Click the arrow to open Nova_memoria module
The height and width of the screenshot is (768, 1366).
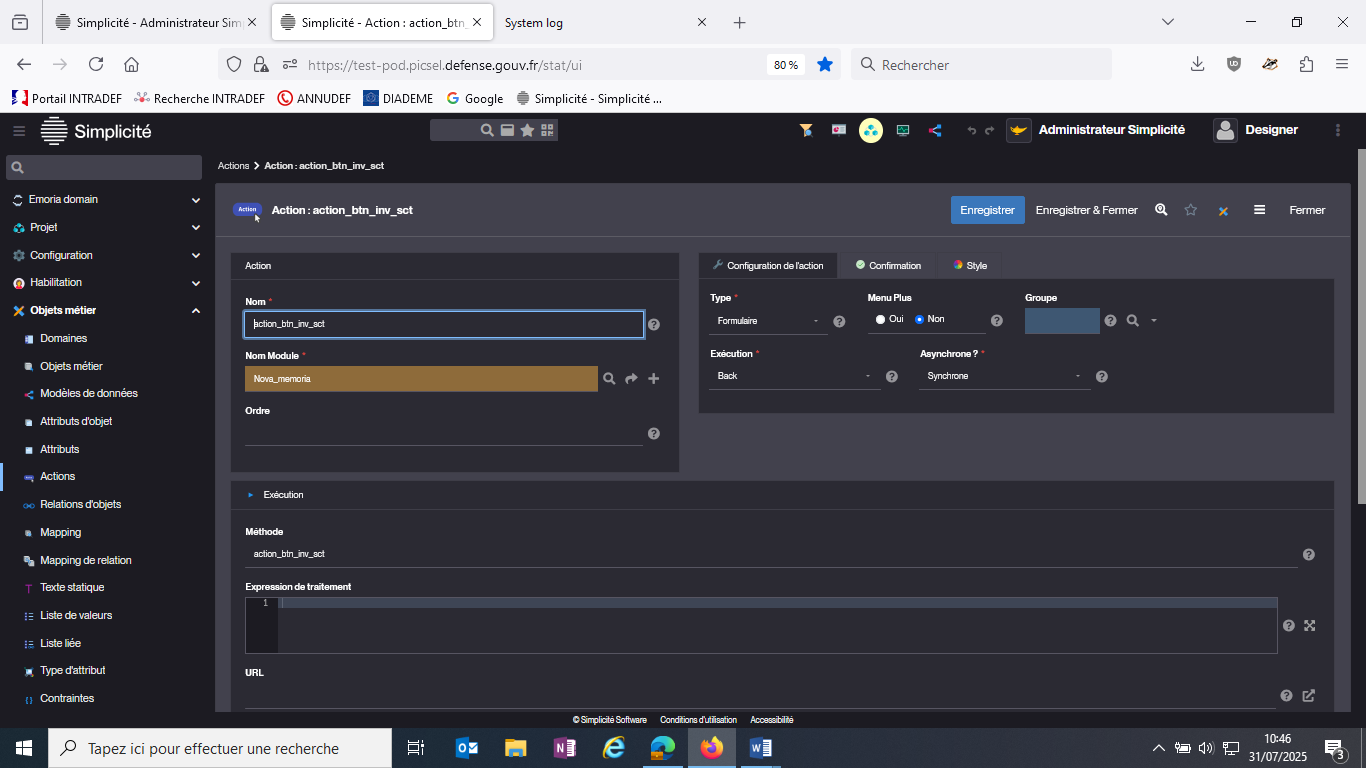pyautogui.click(x=631, y=379)
